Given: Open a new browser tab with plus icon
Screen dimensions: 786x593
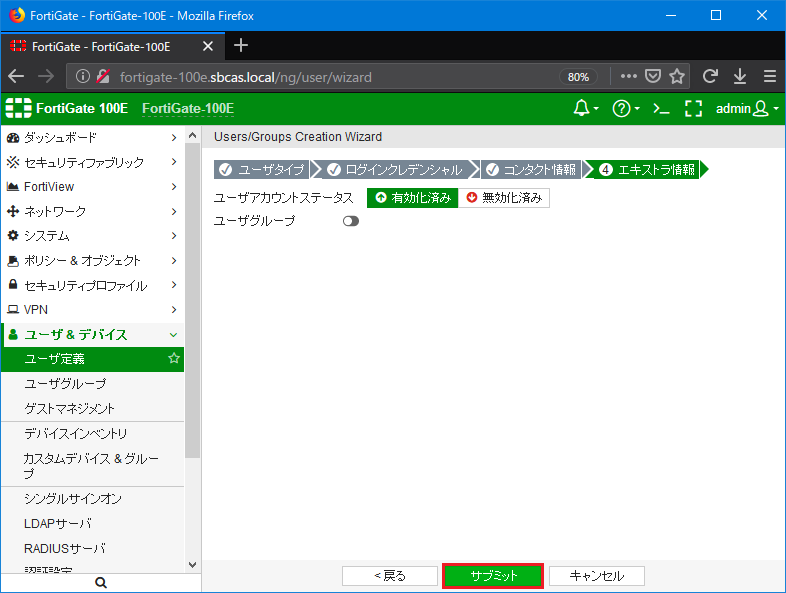Looking at the screenshot, I should [241, 46].
